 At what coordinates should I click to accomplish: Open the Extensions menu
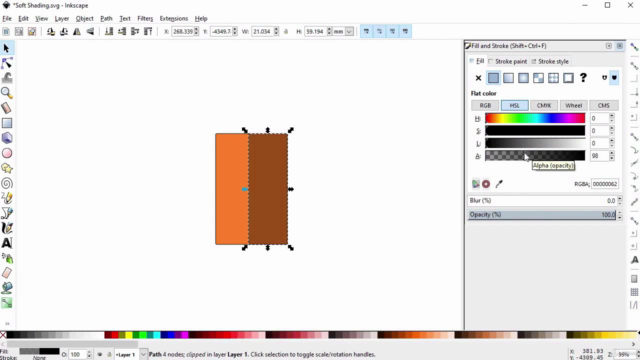coord(173,18)
